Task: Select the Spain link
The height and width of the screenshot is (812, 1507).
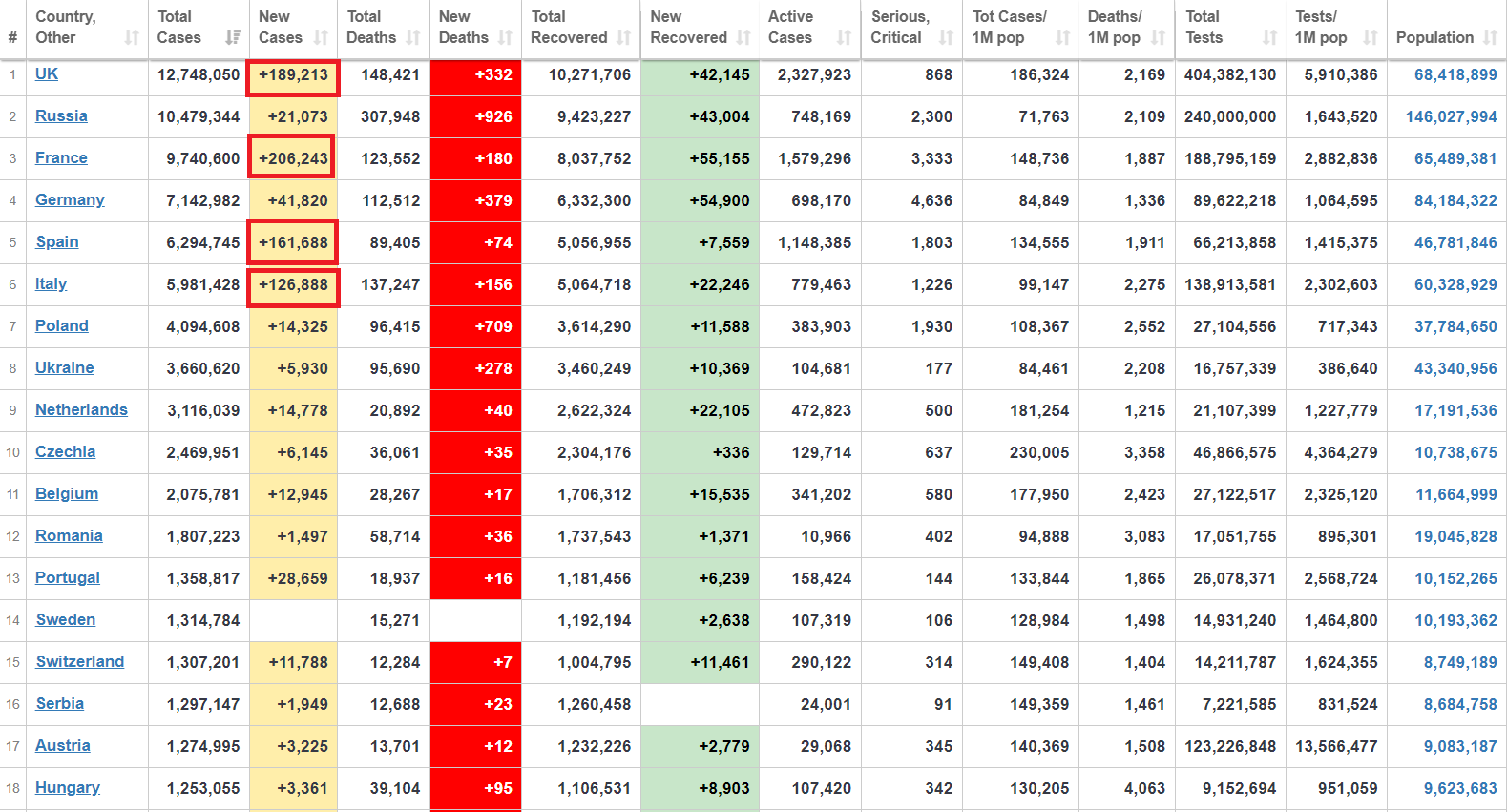Action: click(57, 241)
